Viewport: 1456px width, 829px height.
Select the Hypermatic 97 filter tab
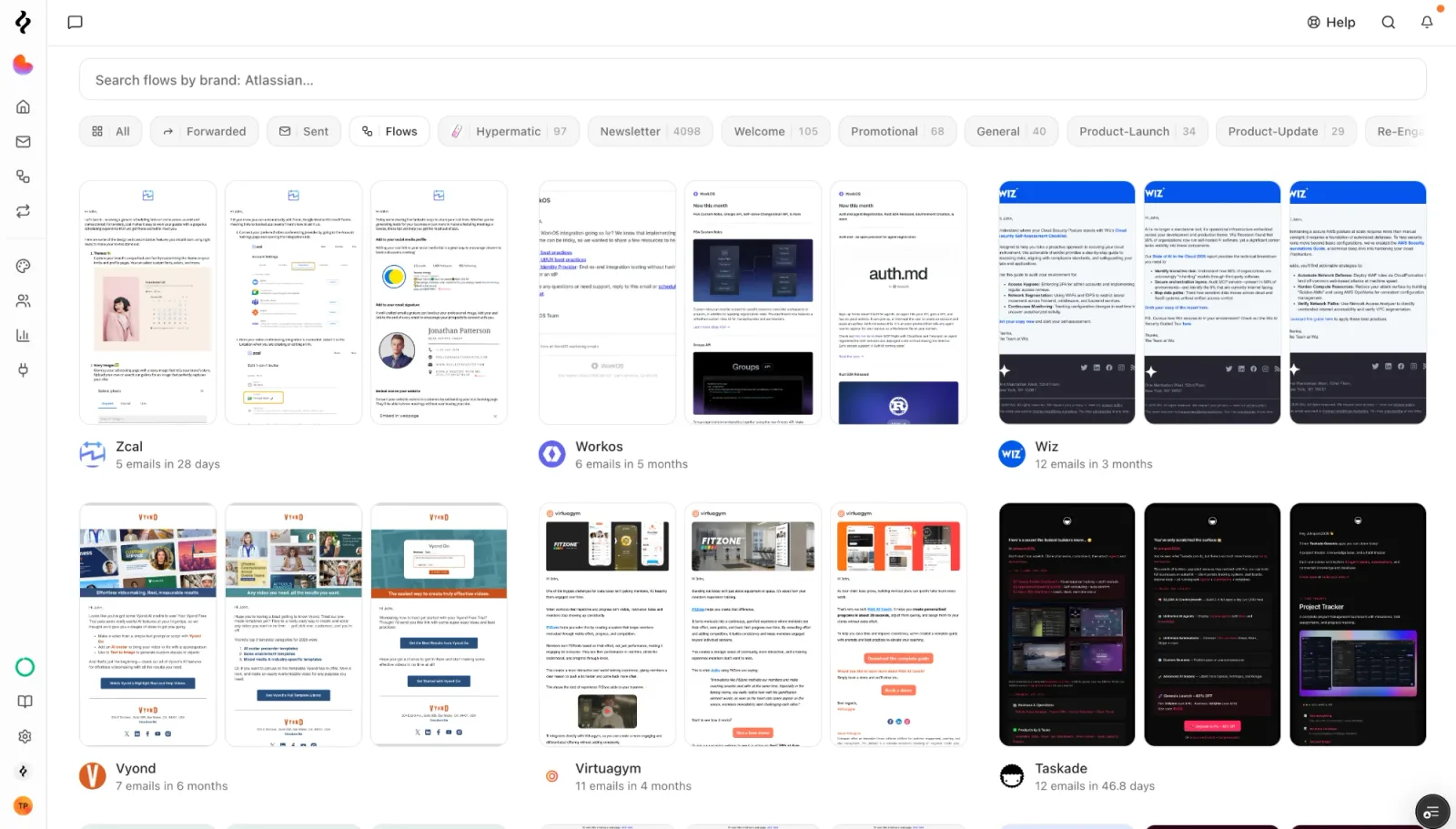tap(509, 131)
